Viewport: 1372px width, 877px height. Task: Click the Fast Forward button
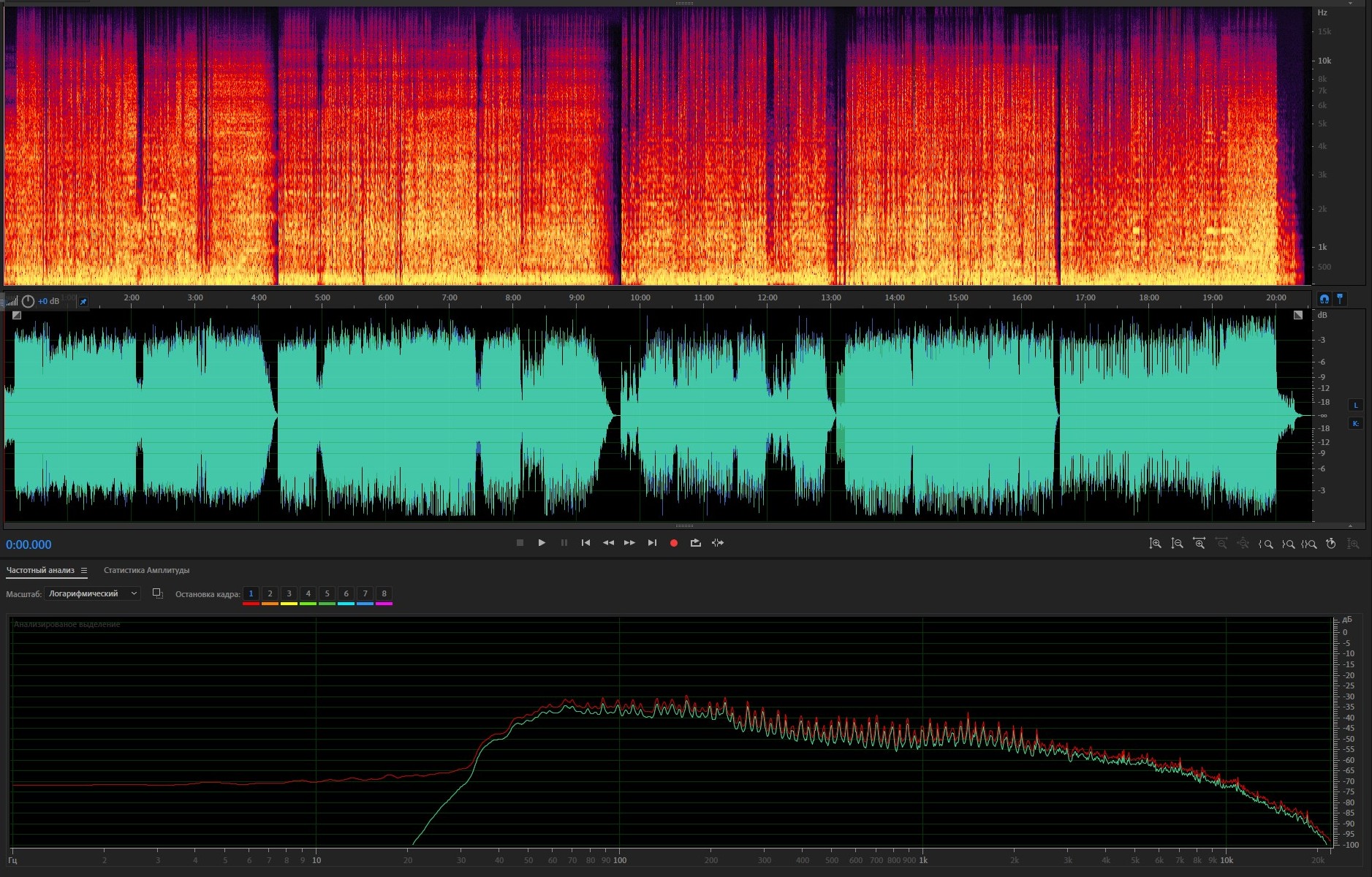point(629,543)
